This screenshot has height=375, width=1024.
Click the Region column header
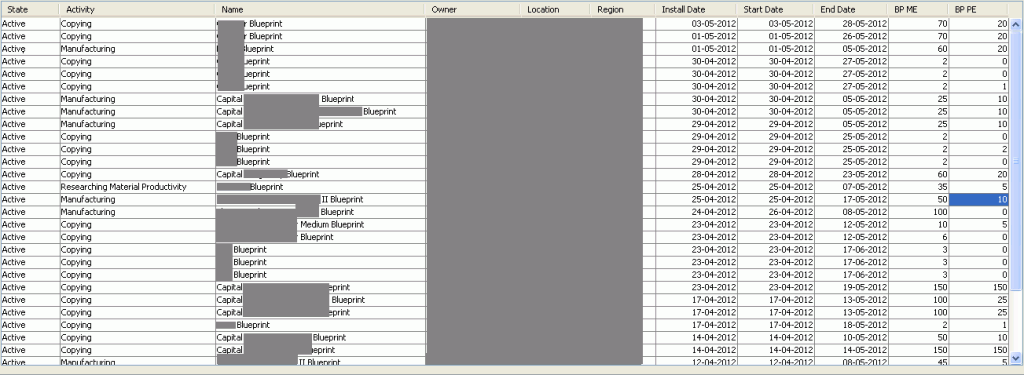tap(622, 10)
